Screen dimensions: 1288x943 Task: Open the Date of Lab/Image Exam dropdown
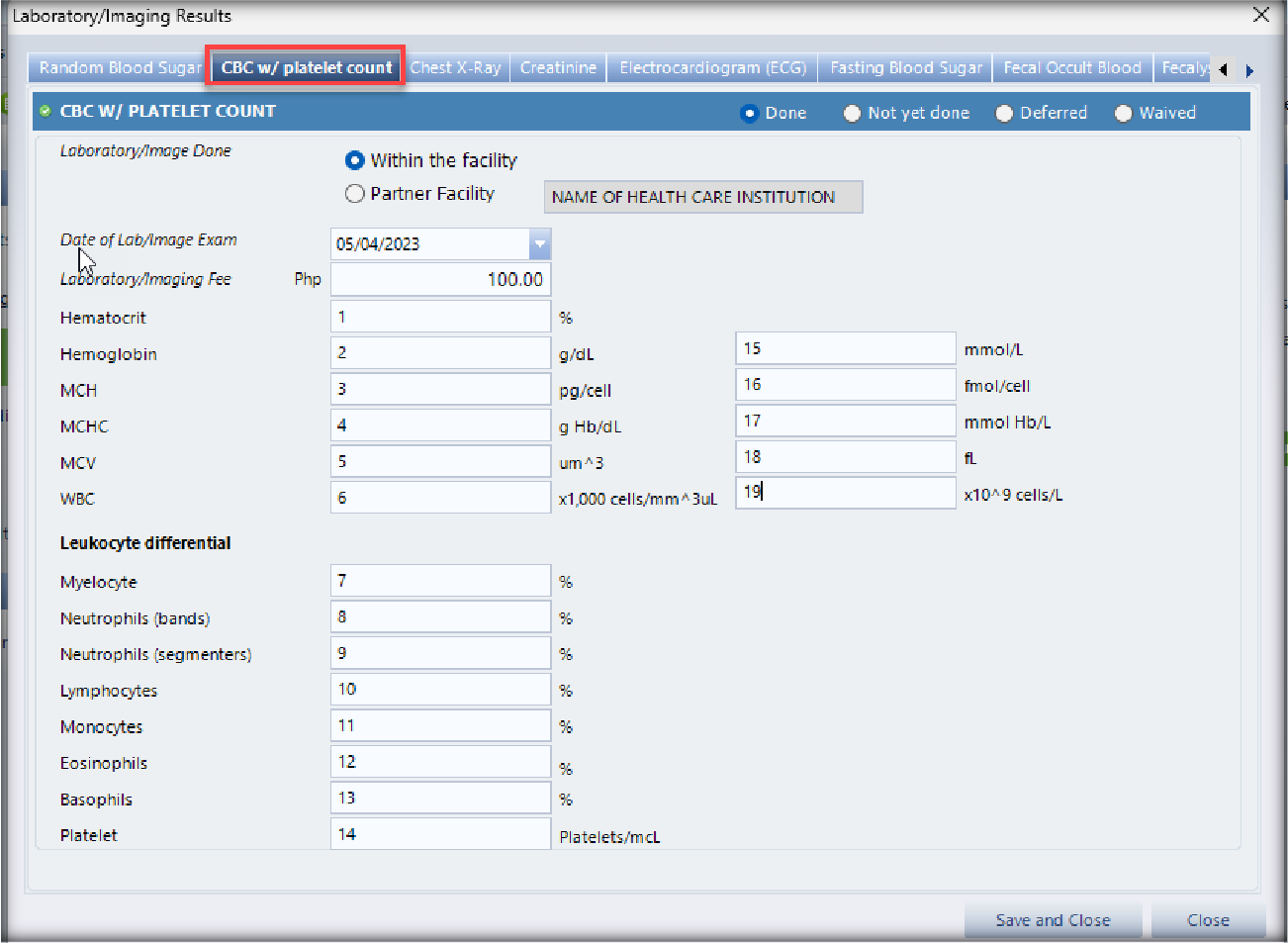click(539, 243)
